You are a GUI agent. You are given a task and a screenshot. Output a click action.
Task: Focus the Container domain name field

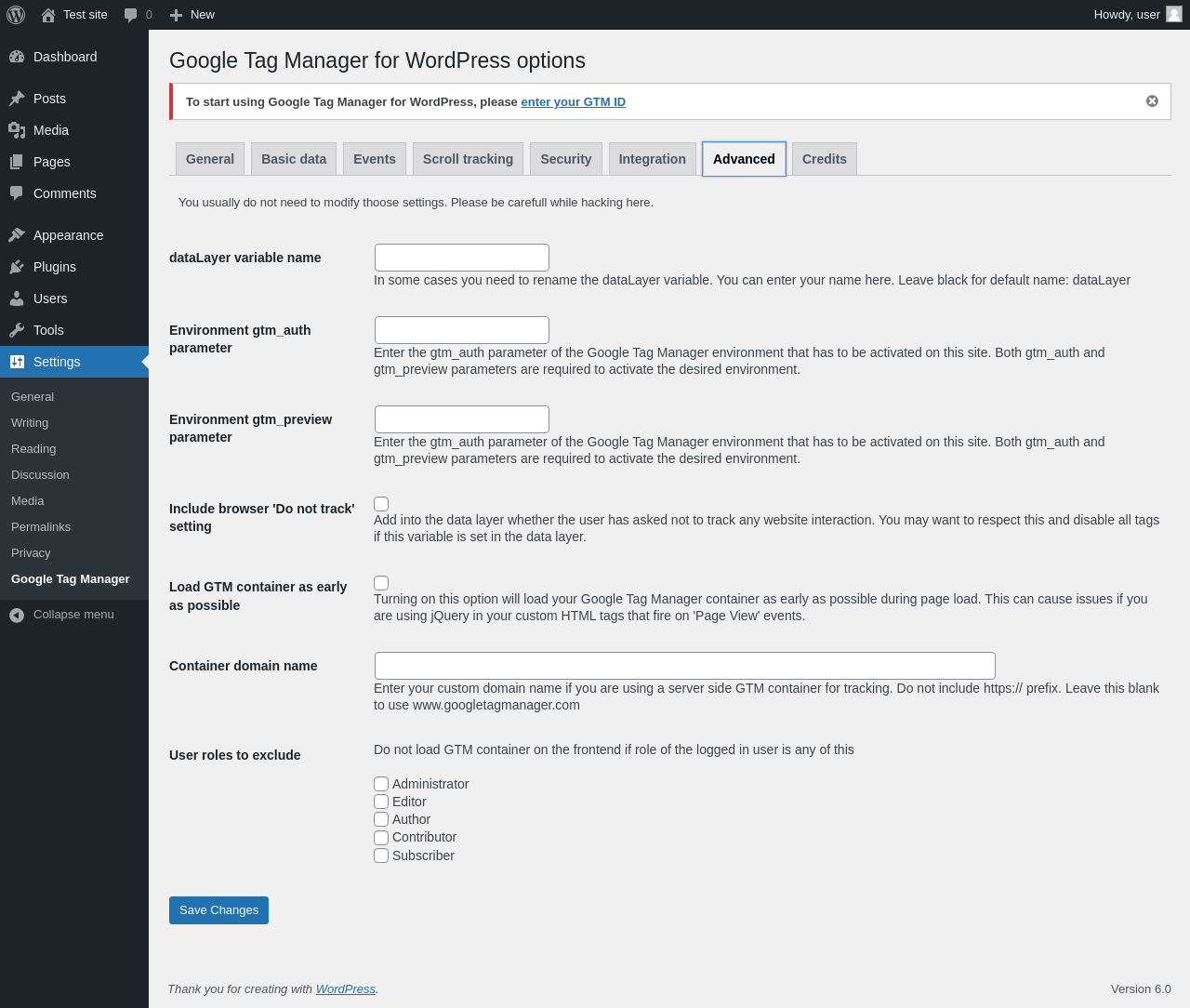[x=684, y=666]
